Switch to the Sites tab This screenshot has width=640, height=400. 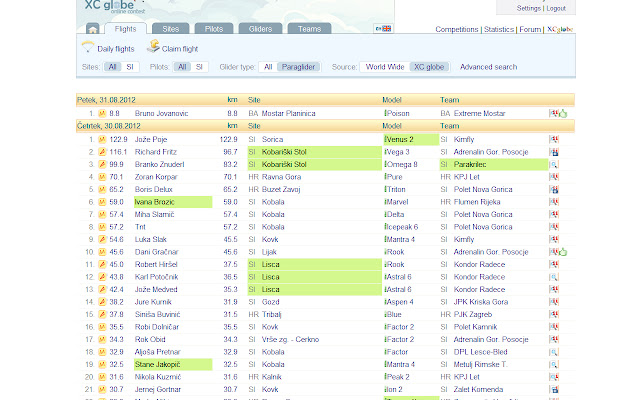(171, 29)
